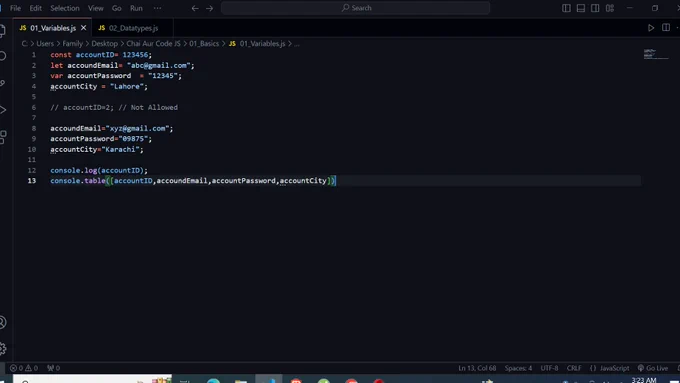The image size is (680, 383).
Task: Open the Manage gear icon
Action: (x=3, y=348)
